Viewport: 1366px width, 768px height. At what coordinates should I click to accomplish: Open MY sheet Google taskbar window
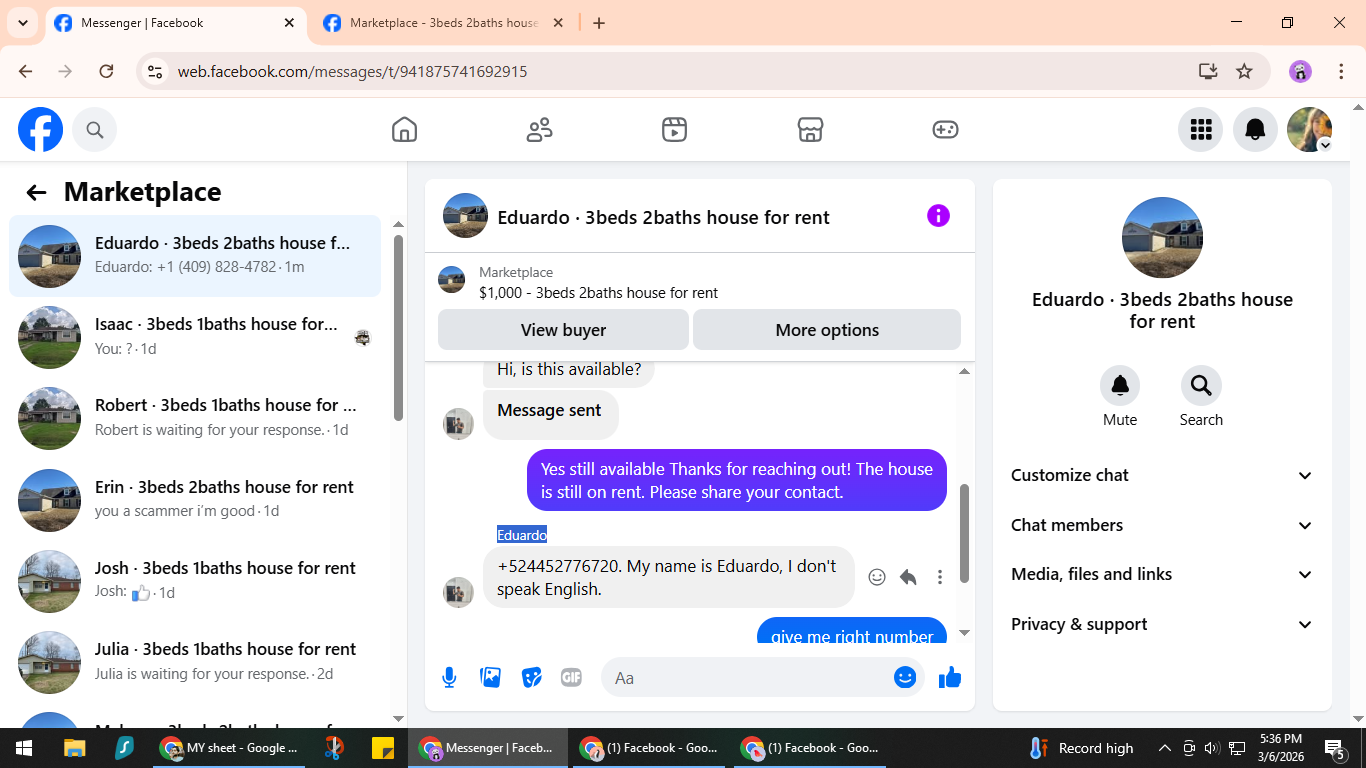pyautogui.click(x=228, y=748)
